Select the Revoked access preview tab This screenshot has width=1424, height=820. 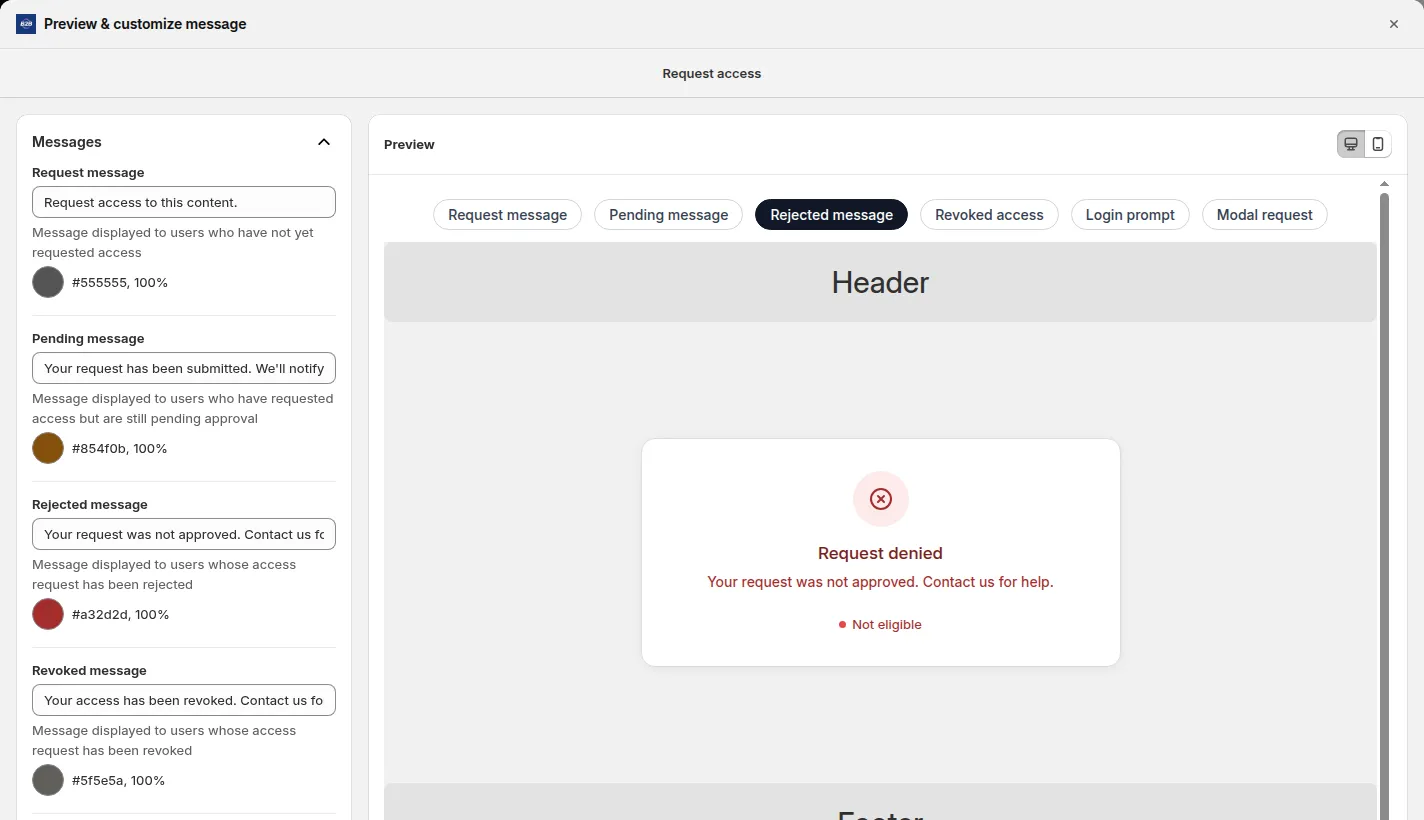pyautogui.click(x=989, y=215)
